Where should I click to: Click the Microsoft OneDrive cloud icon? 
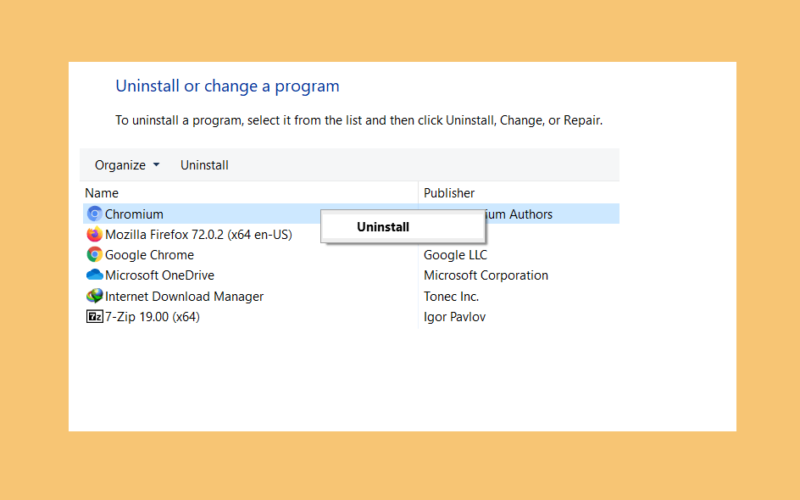coord(94,275)
